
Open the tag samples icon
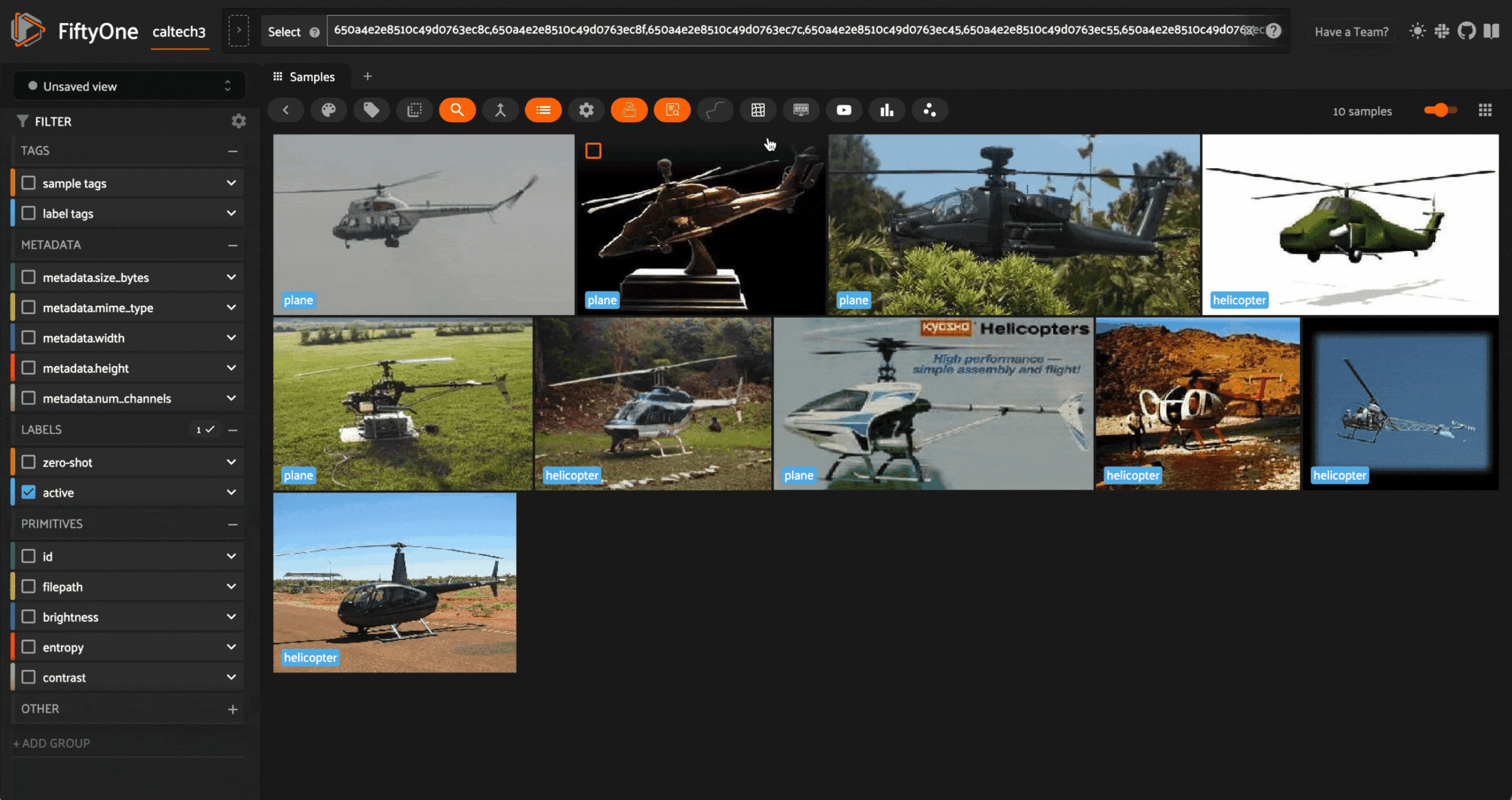[x=372, y=110]
